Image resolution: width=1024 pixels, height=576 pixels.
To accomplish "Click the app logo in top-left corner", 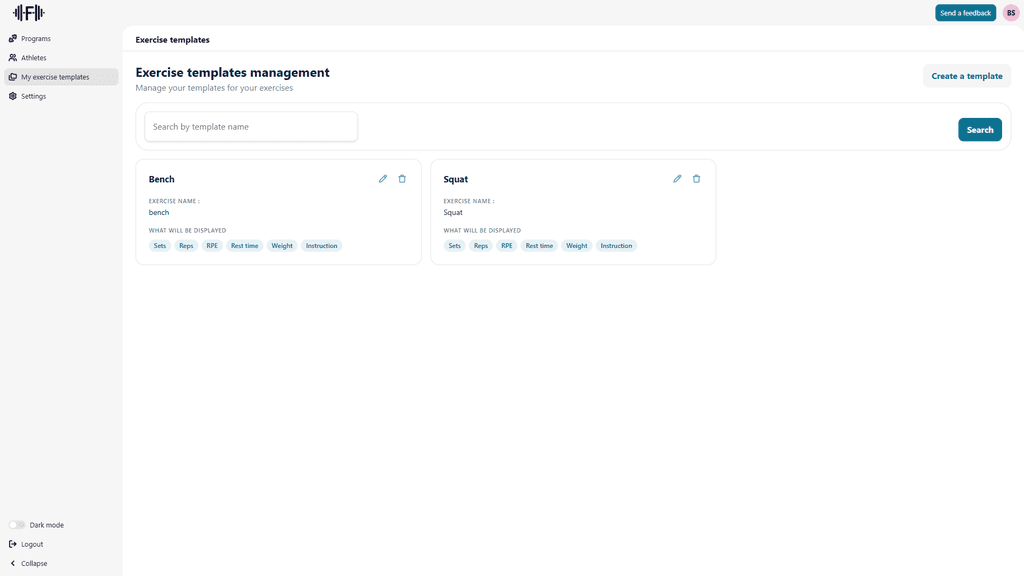I will pyautogui.click(x=28, y=13).
